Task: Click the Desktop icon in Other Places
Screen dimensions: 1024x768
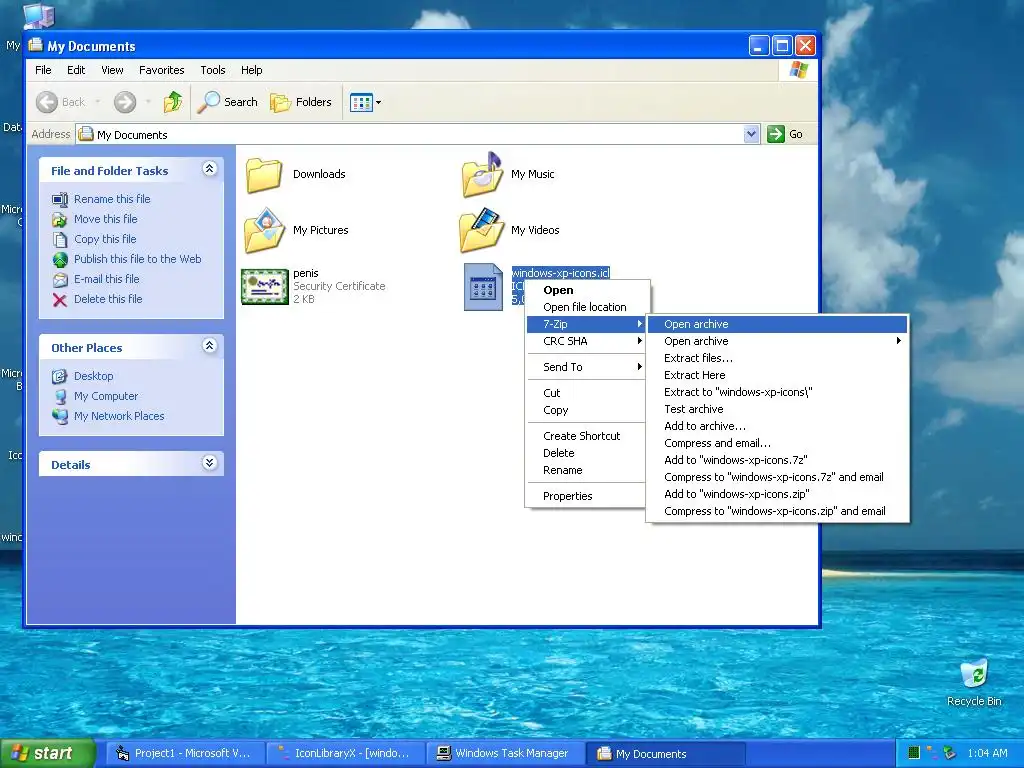Action: click(x=60, y=376)
